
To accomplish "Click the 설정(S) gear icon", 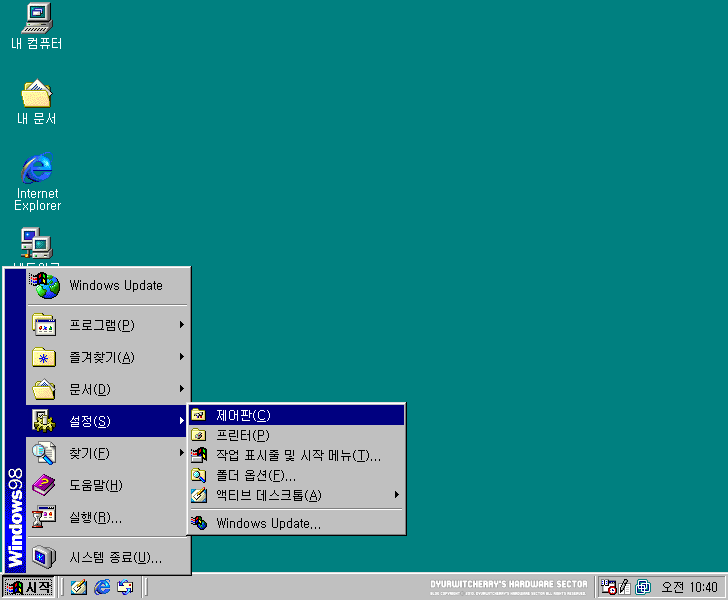I will coord(44,421).
